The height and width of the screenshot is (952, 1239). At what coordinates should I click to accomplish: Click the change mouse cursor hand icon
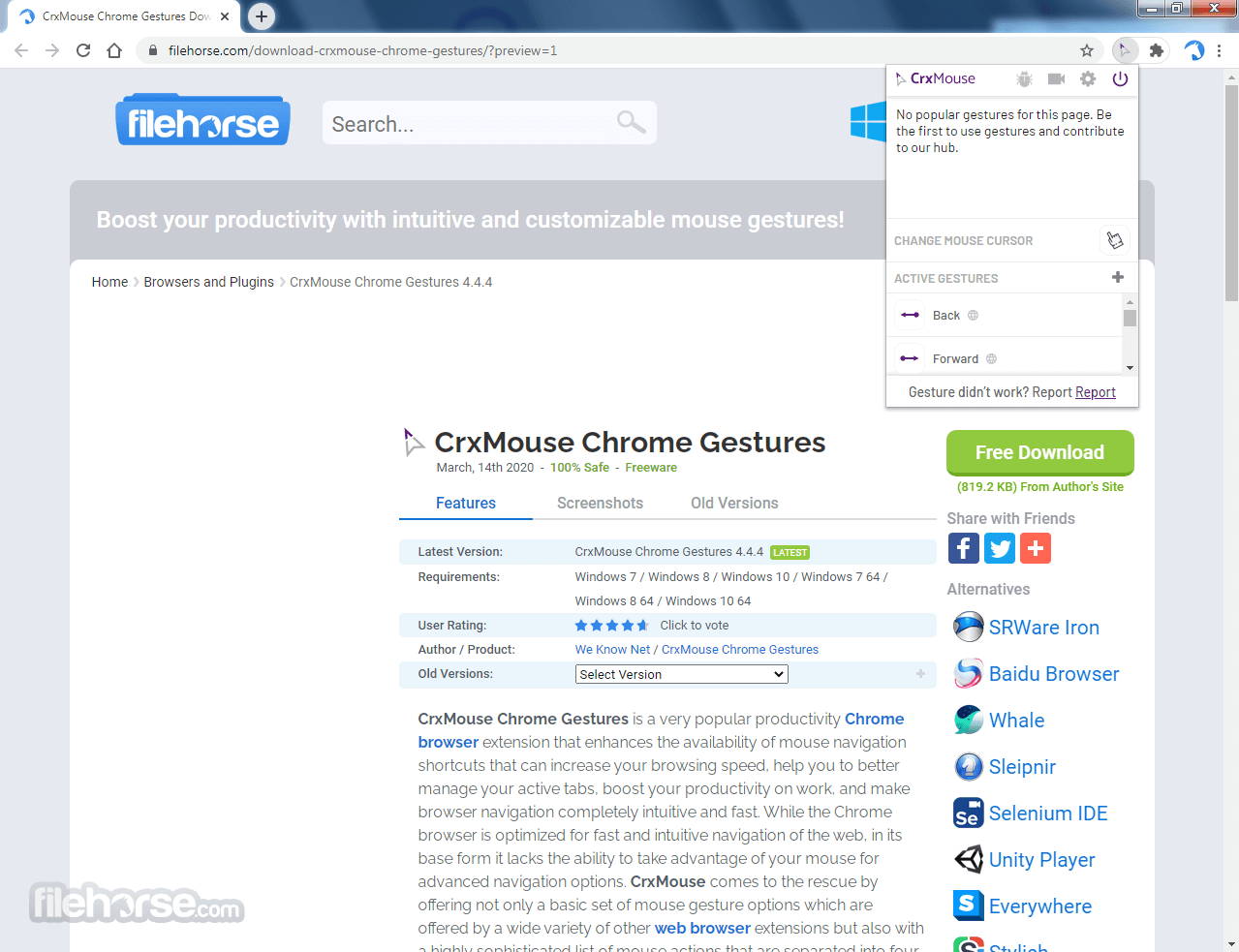1115,240
